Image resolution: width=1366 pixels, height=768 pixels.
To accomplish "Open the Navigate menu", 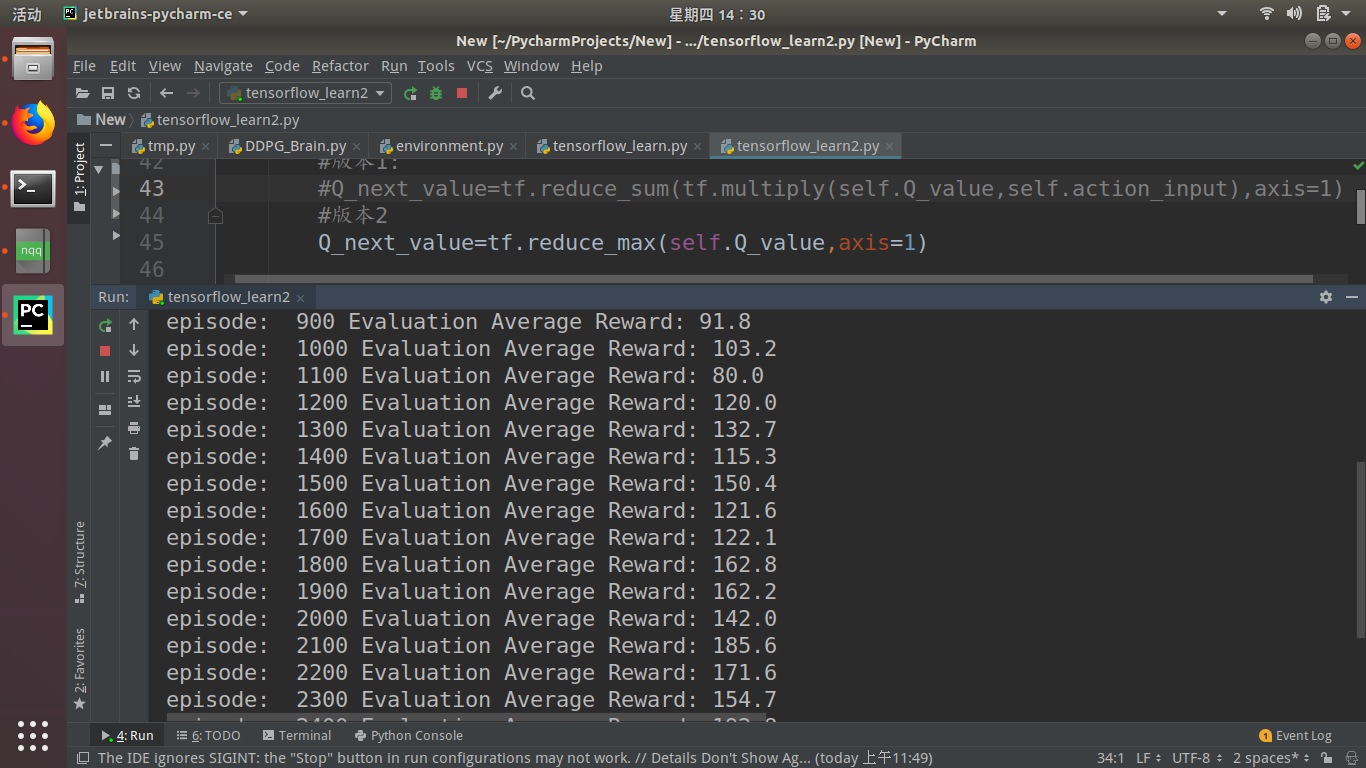I will (x=223, y=66).
